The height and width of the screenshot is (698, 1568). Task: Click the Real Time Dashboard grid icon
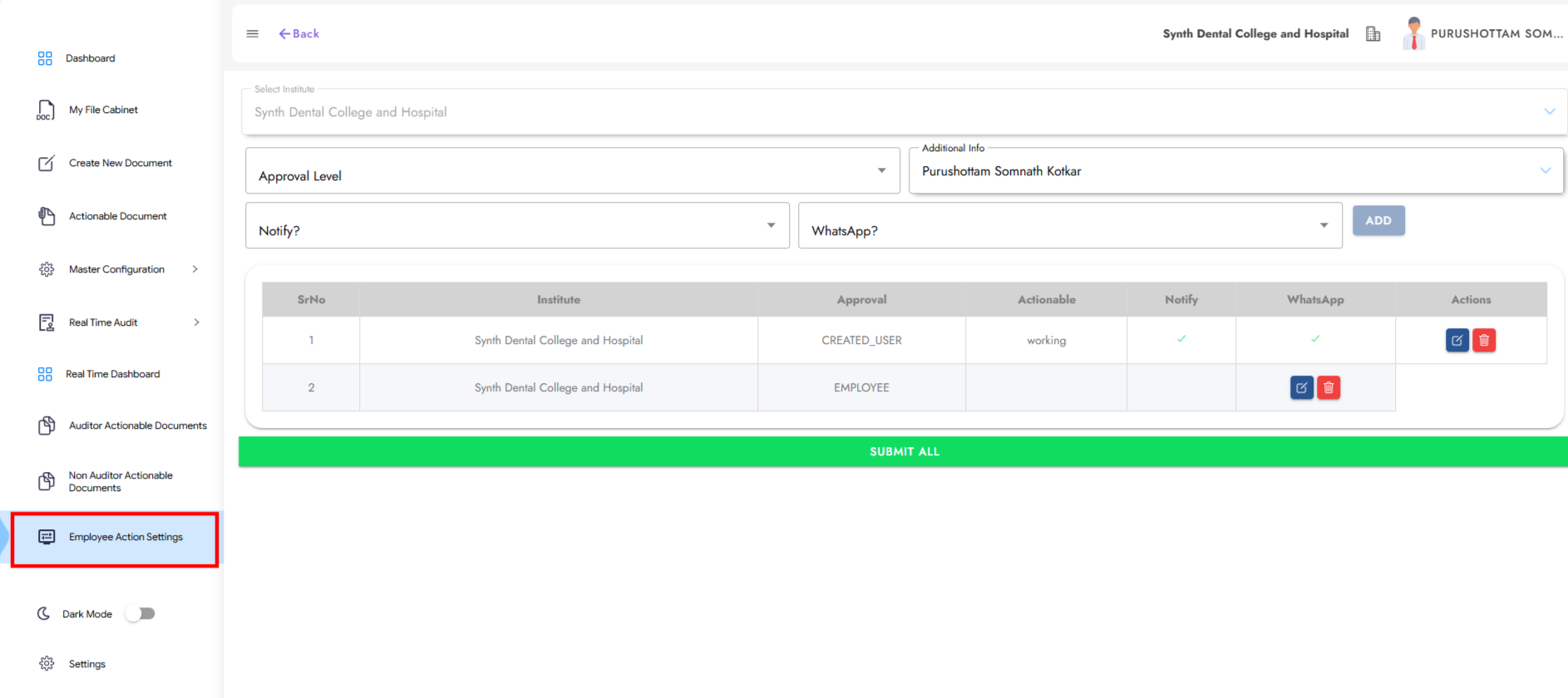coord(45,374)
